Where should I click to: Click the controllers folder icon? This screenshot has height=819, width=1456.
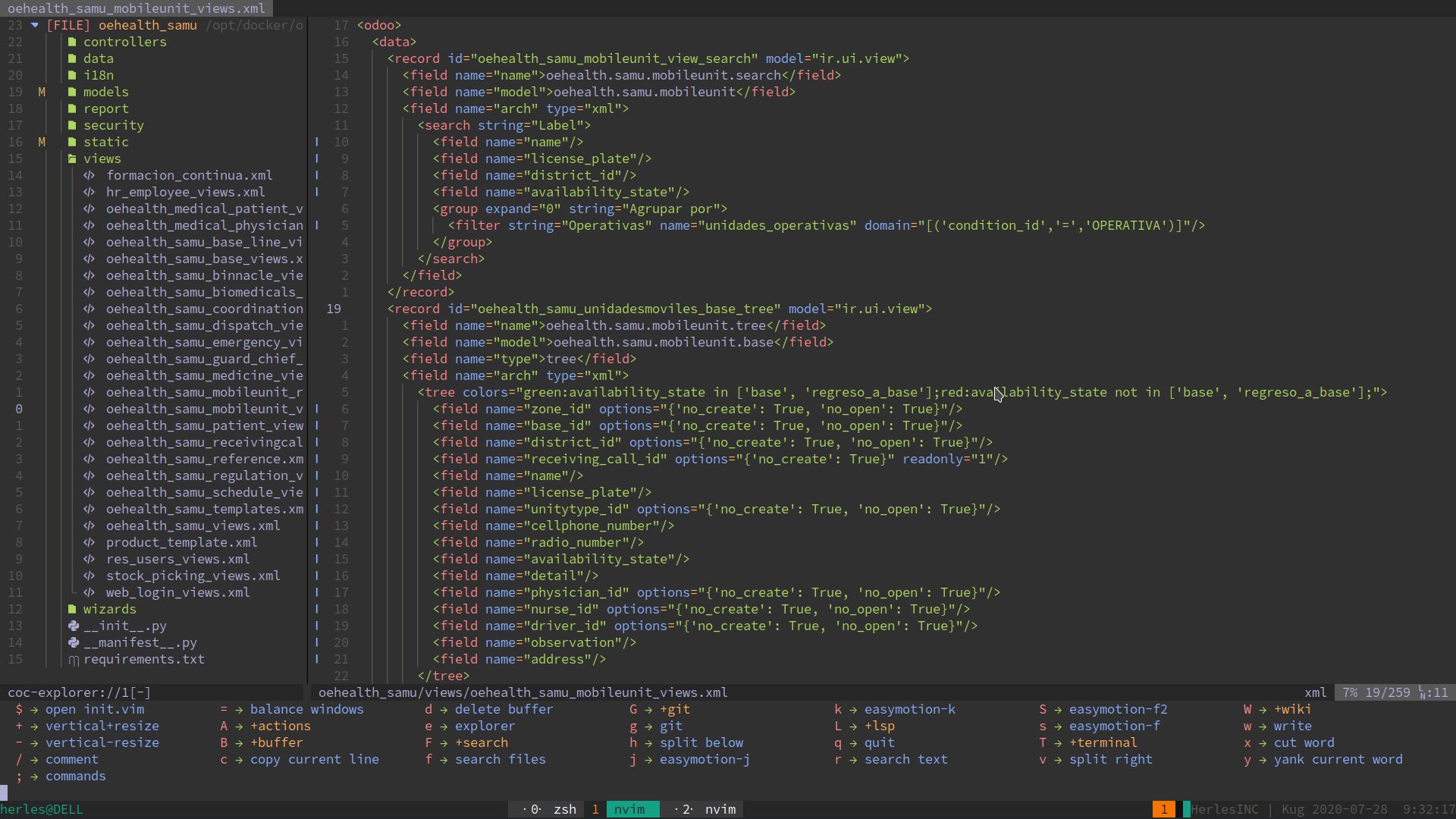pos(72,42)
